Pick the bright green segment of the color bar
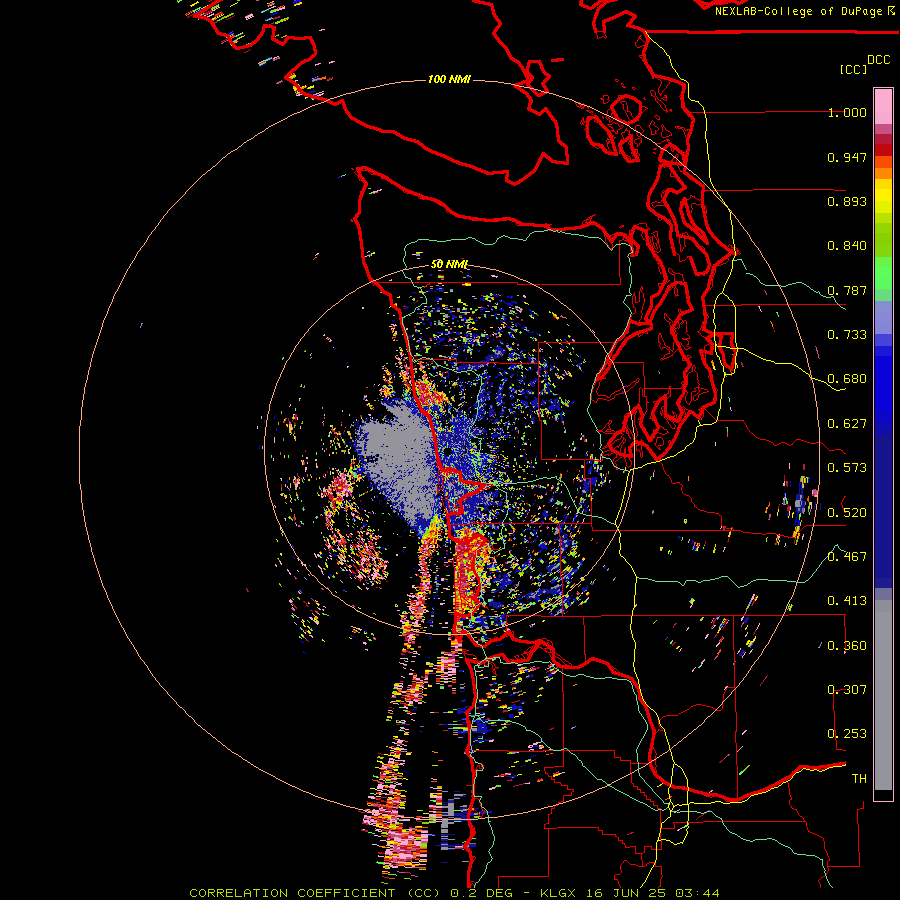Screen dimensions: 900x900 [883, 272]
